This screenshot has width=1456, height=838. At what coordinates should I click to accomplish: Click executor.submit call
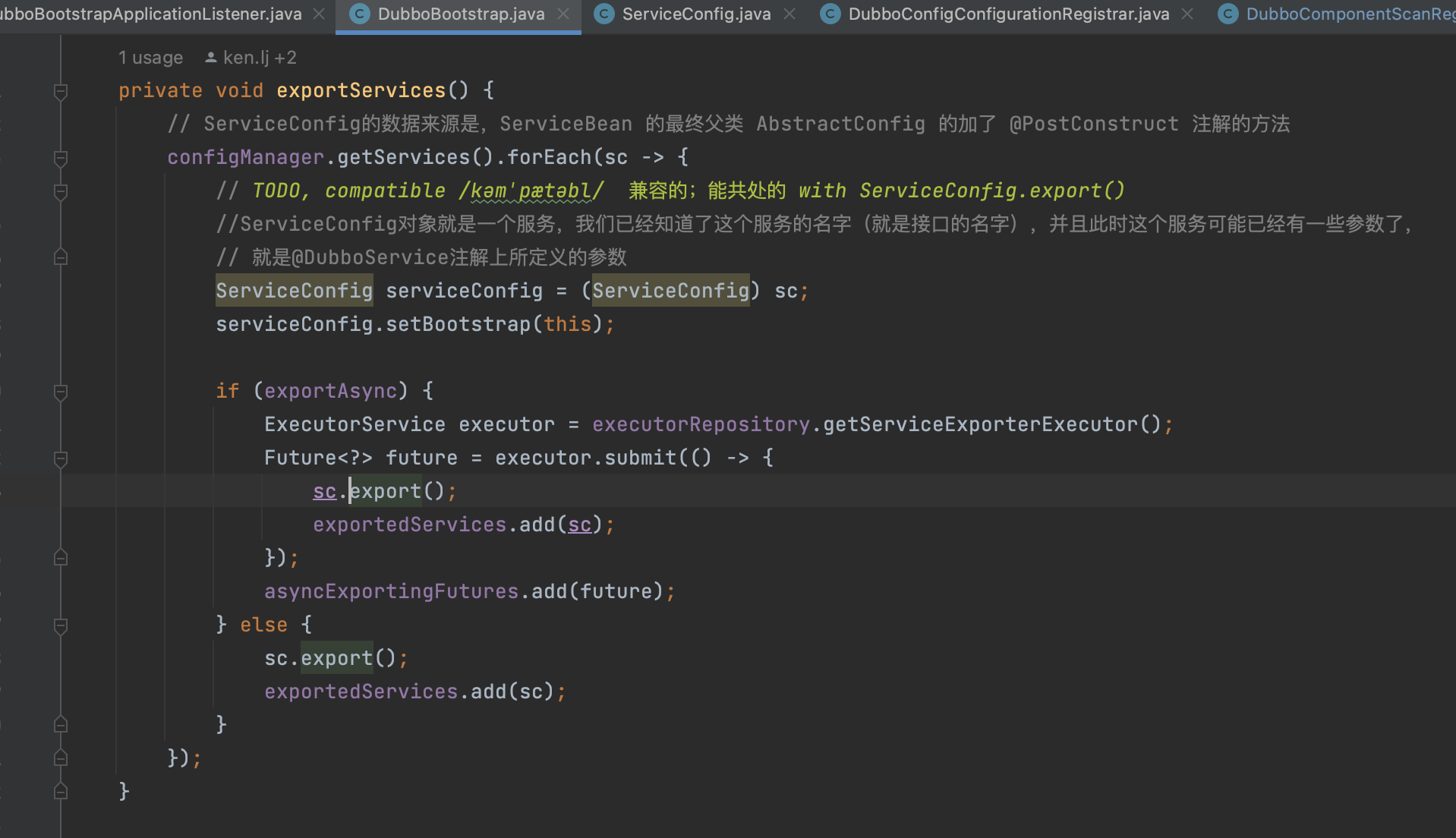coord(585,458)
